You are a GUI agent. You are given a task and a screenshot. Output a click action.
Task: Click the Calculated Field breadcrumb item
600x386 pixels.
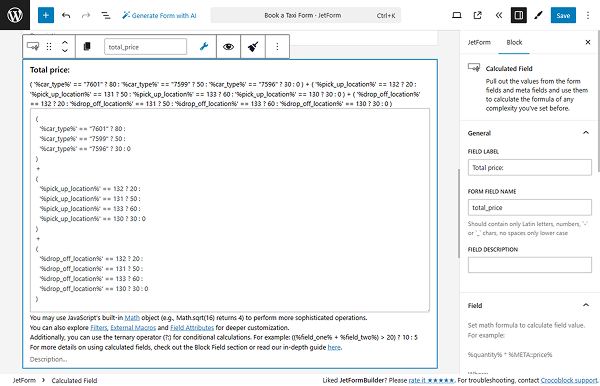[x=74, y=380]
